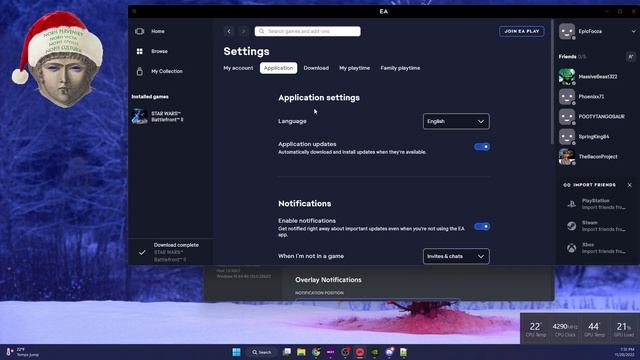
Task: Click the taskbar Search box
Action: pyautogui.click(x=262, y=352)
